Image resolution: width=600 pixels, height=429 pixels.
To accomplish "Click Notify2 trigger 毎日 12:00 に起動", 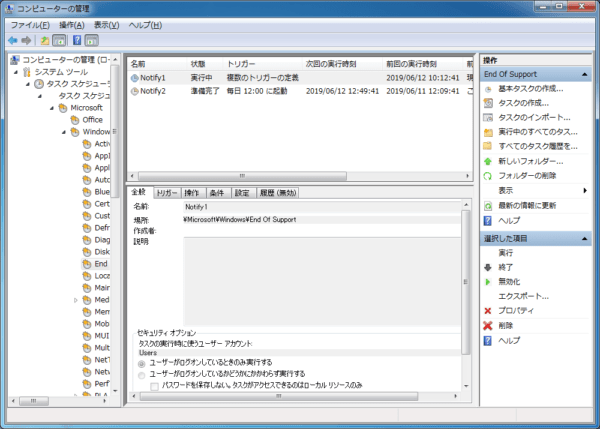I will click(257, 91).
